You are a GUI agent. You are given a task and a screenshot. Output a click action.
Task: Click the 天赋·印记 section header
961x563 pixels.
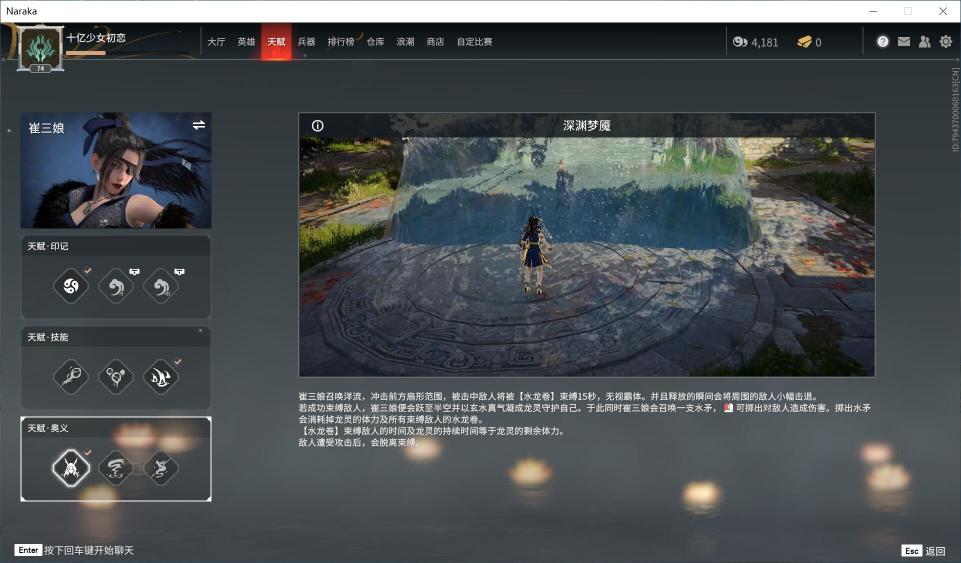coord(116,246)
